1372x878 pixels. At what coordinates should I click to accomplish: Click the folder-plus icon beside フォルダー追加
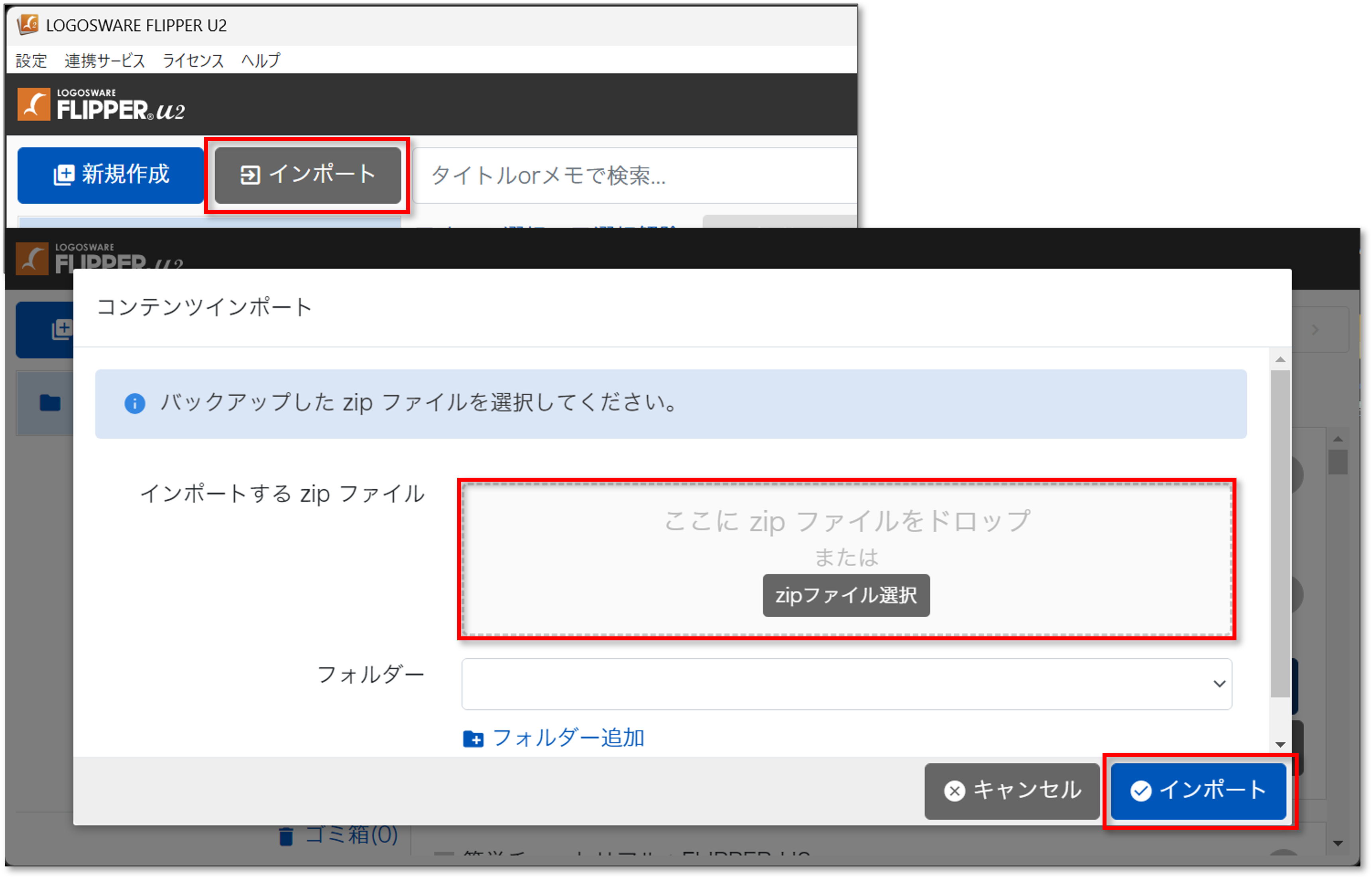[473, 739]
